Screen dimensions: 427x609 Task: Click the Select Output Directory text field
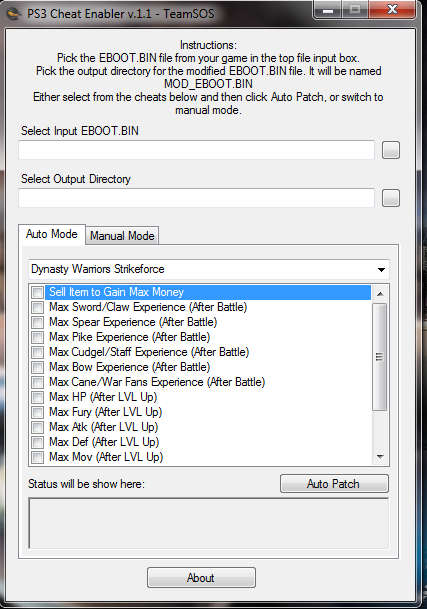click(197, 198)
